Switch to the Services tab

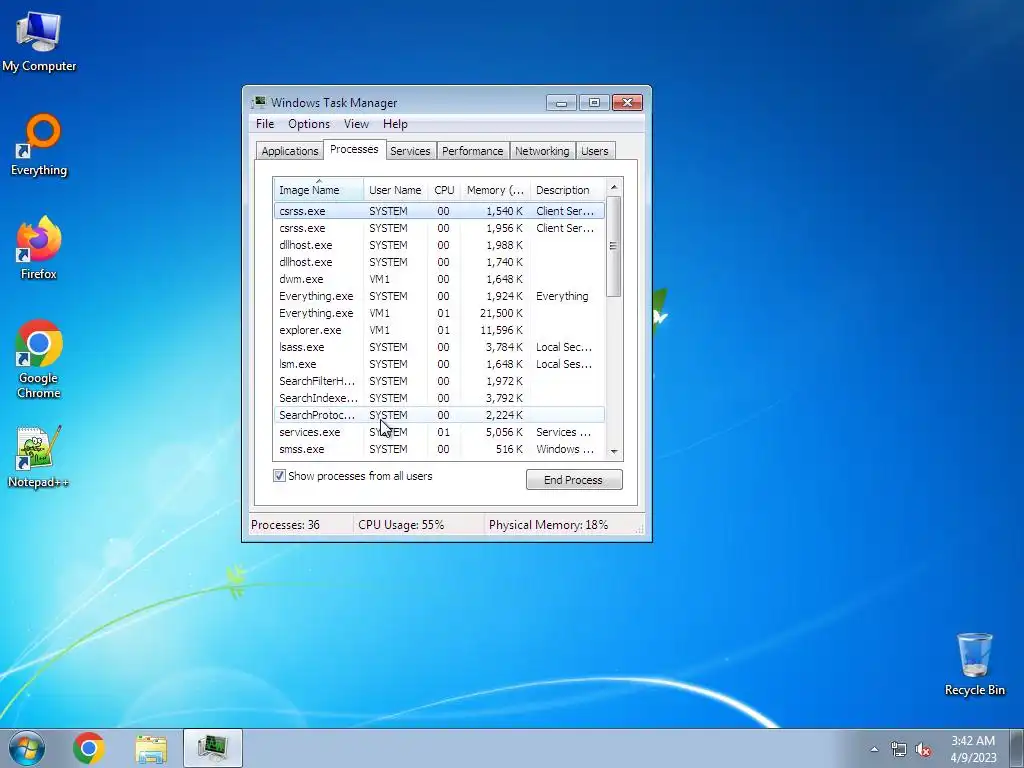click(410, 151)
